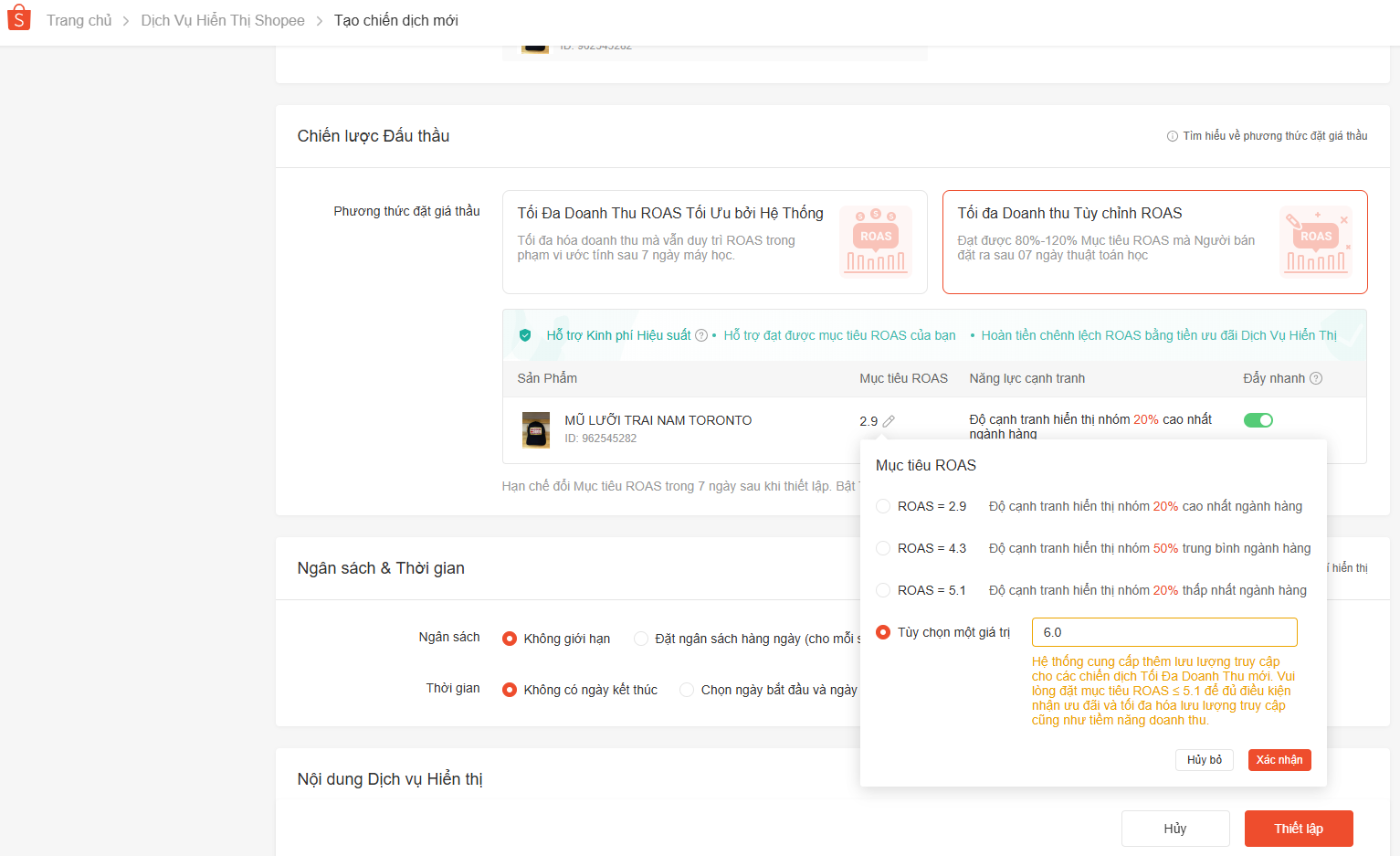Select Không giới hạn budget option

pyautogui.click(x=510, y=639)
